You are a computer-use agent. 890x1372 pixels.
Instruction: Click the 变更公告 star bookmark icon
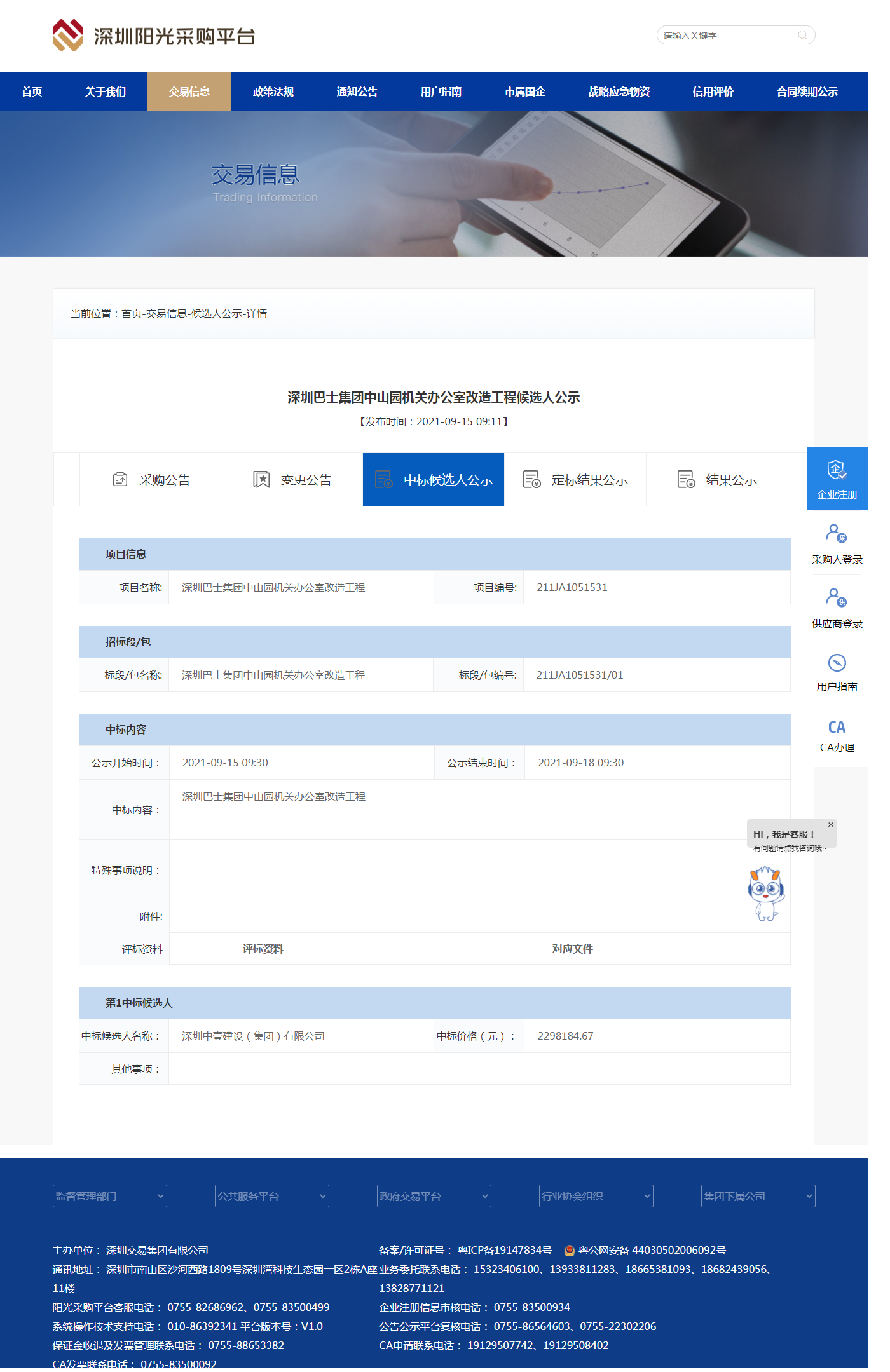(x=261, y=479)
